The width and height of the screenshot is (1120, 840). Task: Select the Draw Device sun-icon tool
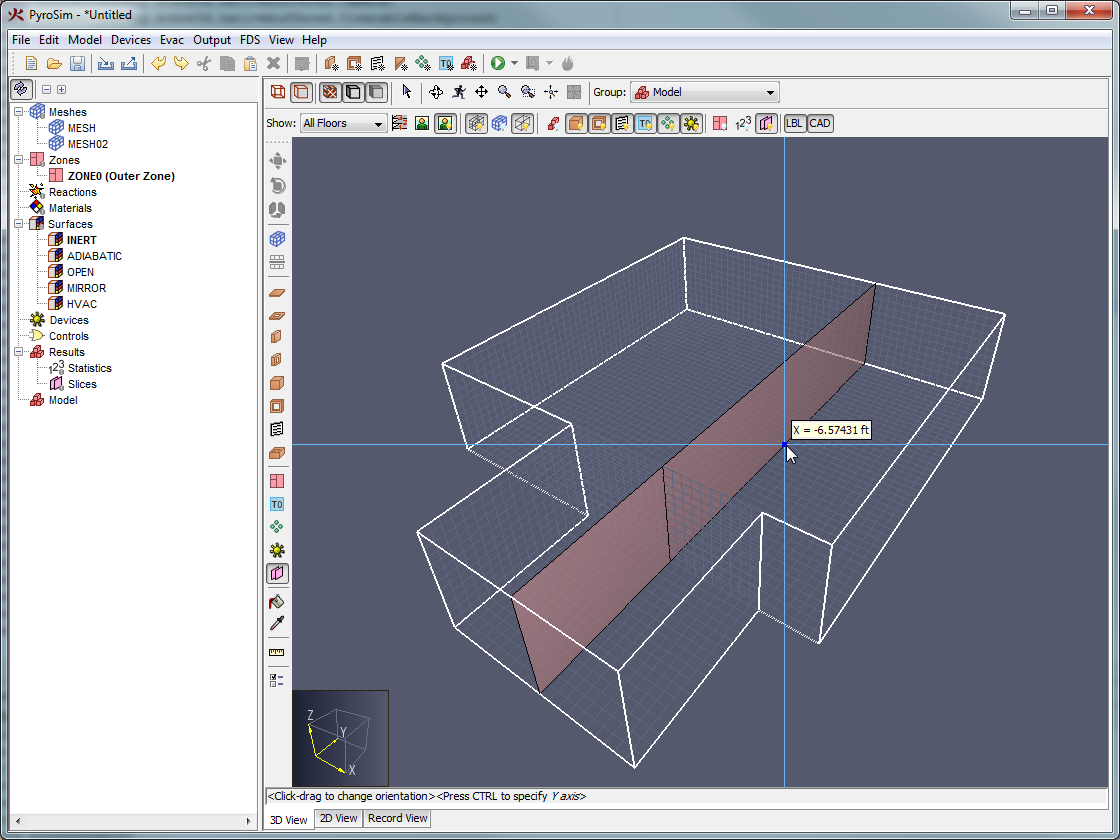[x=277, y=550]
